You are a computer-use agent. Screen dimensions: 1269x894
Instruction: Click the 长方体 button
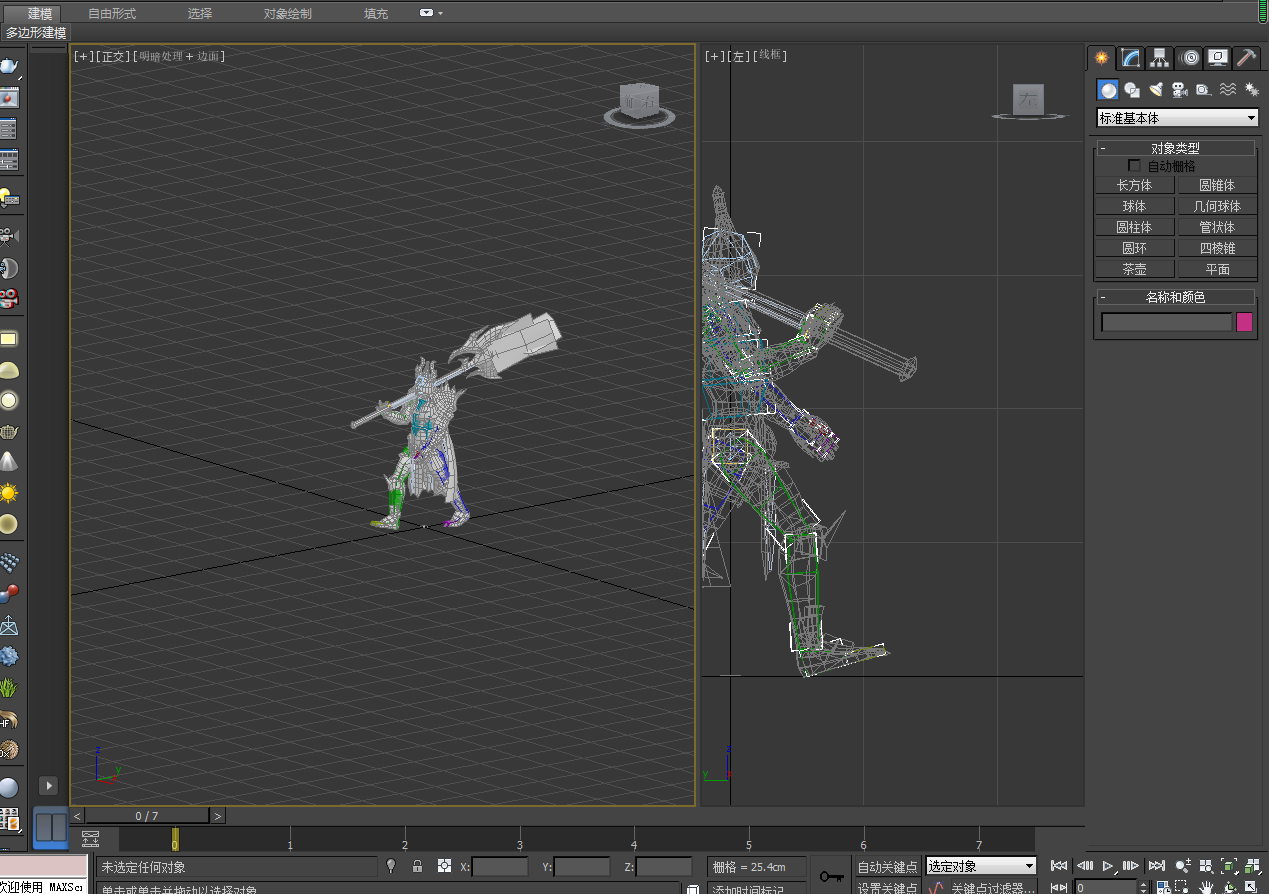click(x=1134, y=185)
